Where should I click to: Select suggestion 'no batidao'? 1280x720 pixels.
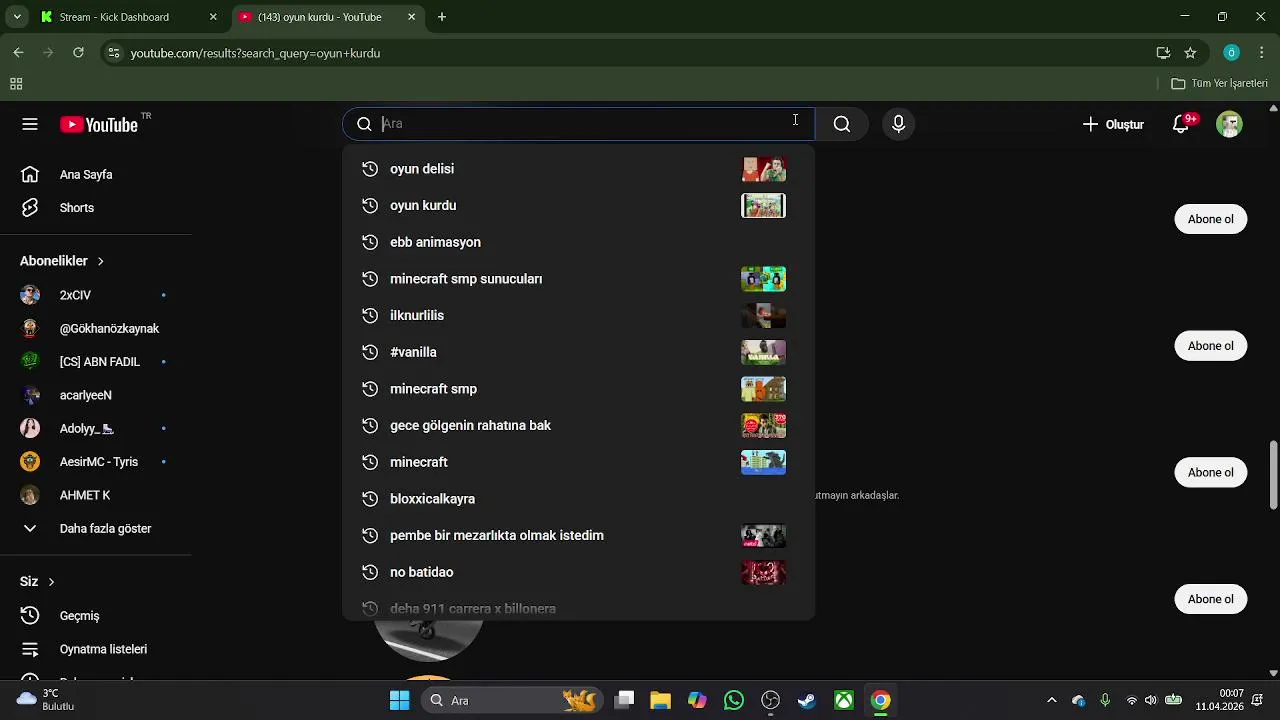point(578,572)
